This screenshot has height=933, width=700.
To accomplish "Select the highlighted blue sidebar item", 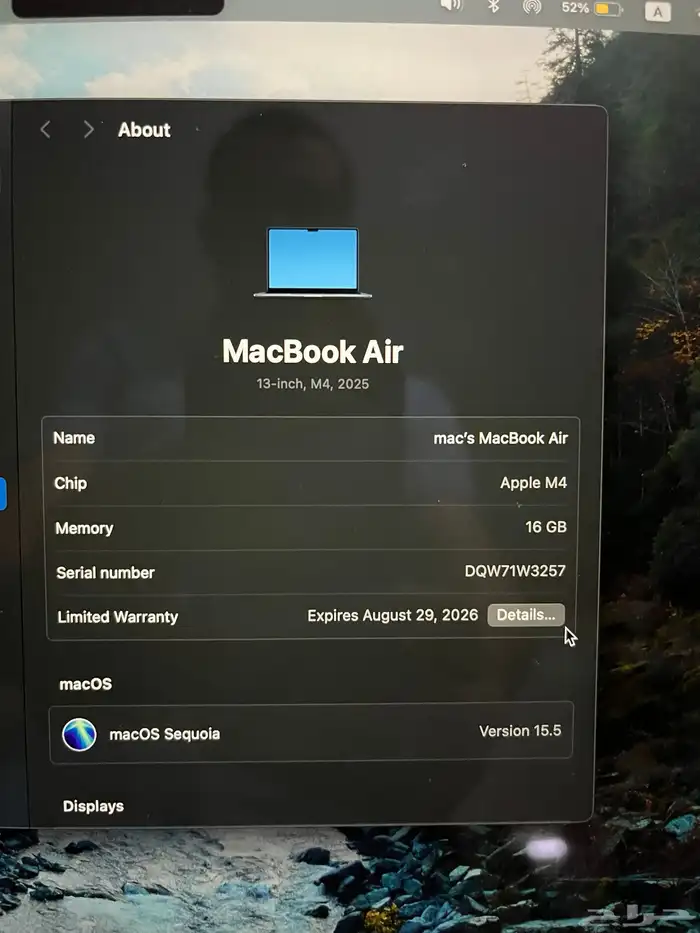I will click(x=3, y=494).
